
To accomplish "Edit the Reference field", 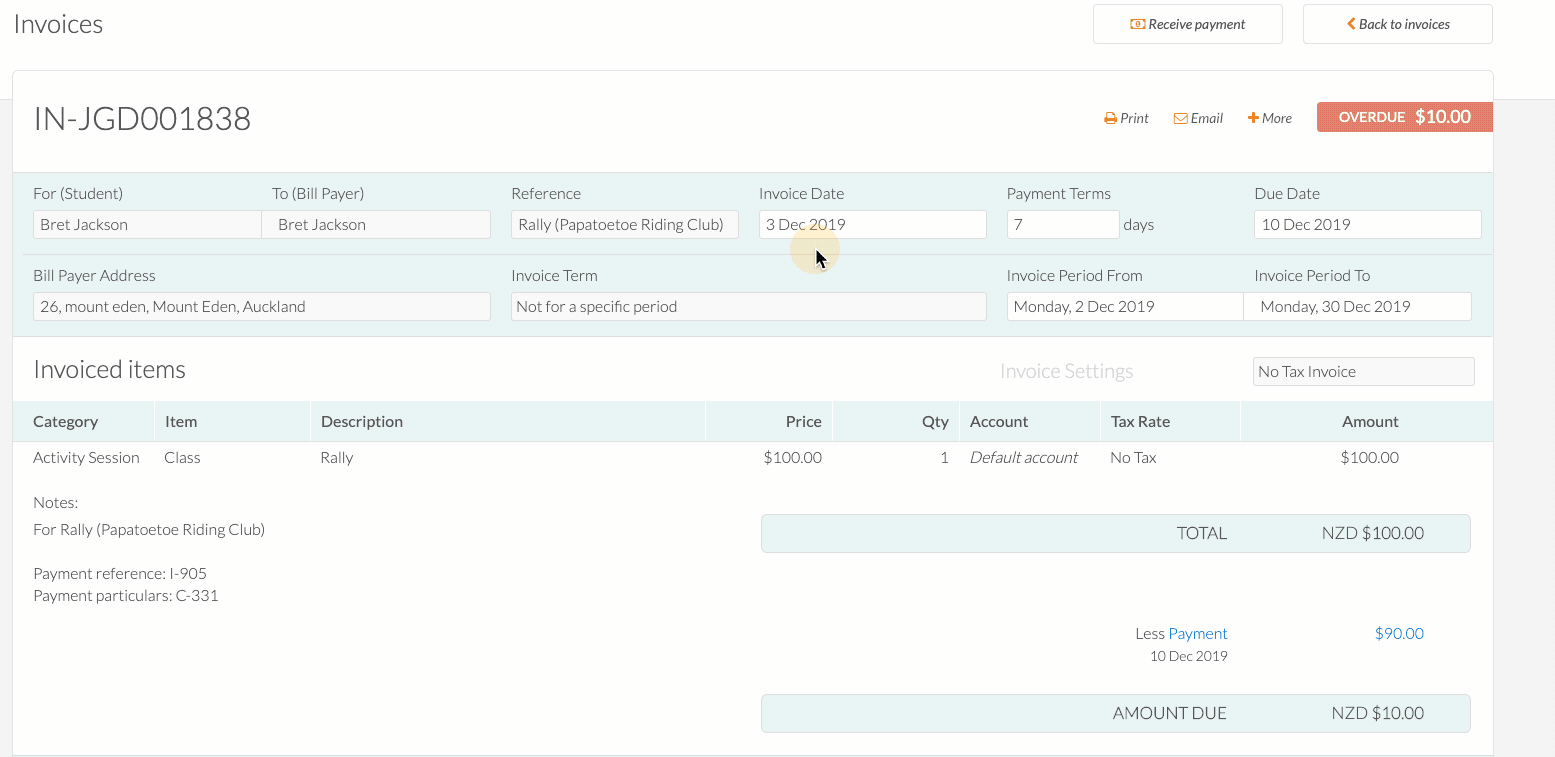I will (x=625, y=224).
